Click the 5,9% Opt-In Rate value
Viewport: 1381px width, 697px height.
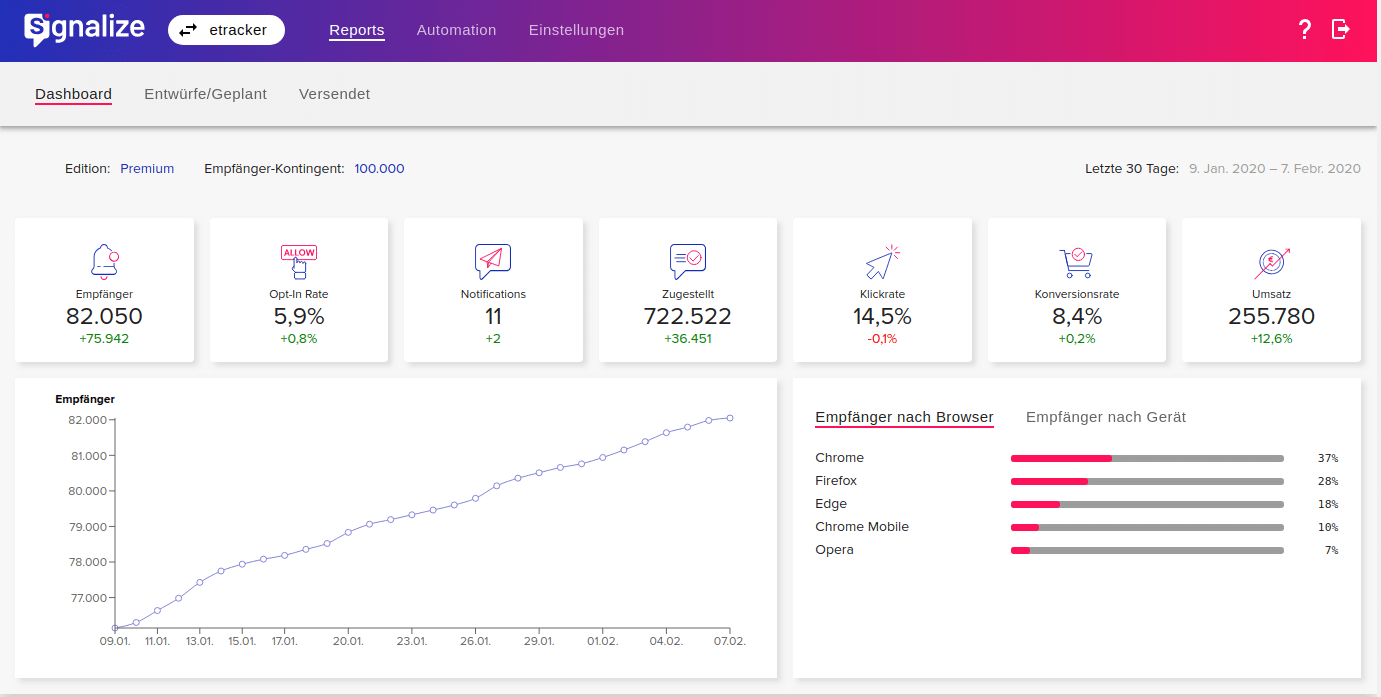(298, 317)
